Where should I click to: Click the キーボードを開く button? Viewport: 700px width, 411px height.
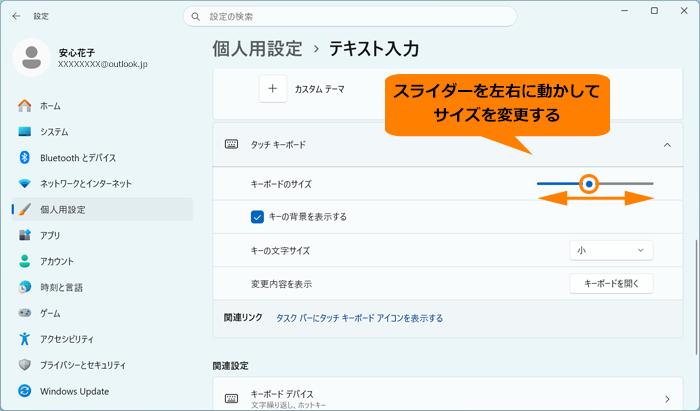click(611, 283)
